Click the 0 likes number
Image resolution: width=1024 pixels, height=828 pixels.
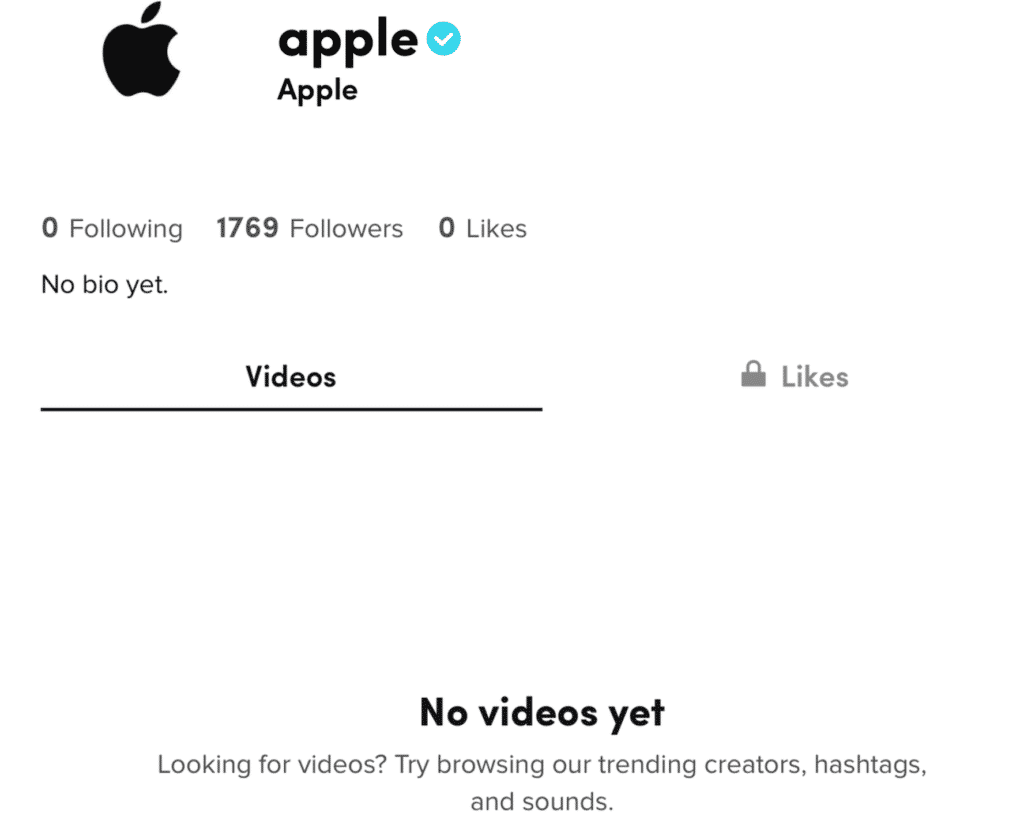coord(449,228)
